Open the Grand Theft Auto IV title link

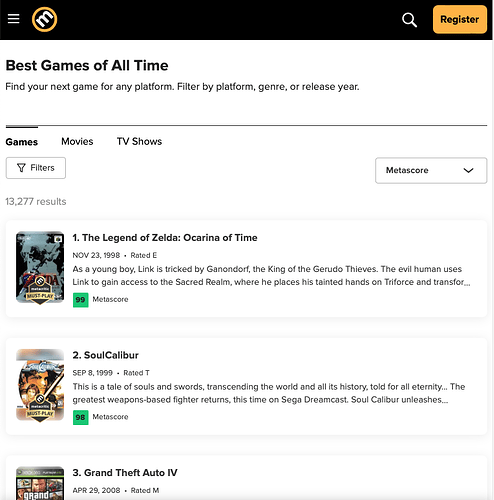[x=125, y=473]
